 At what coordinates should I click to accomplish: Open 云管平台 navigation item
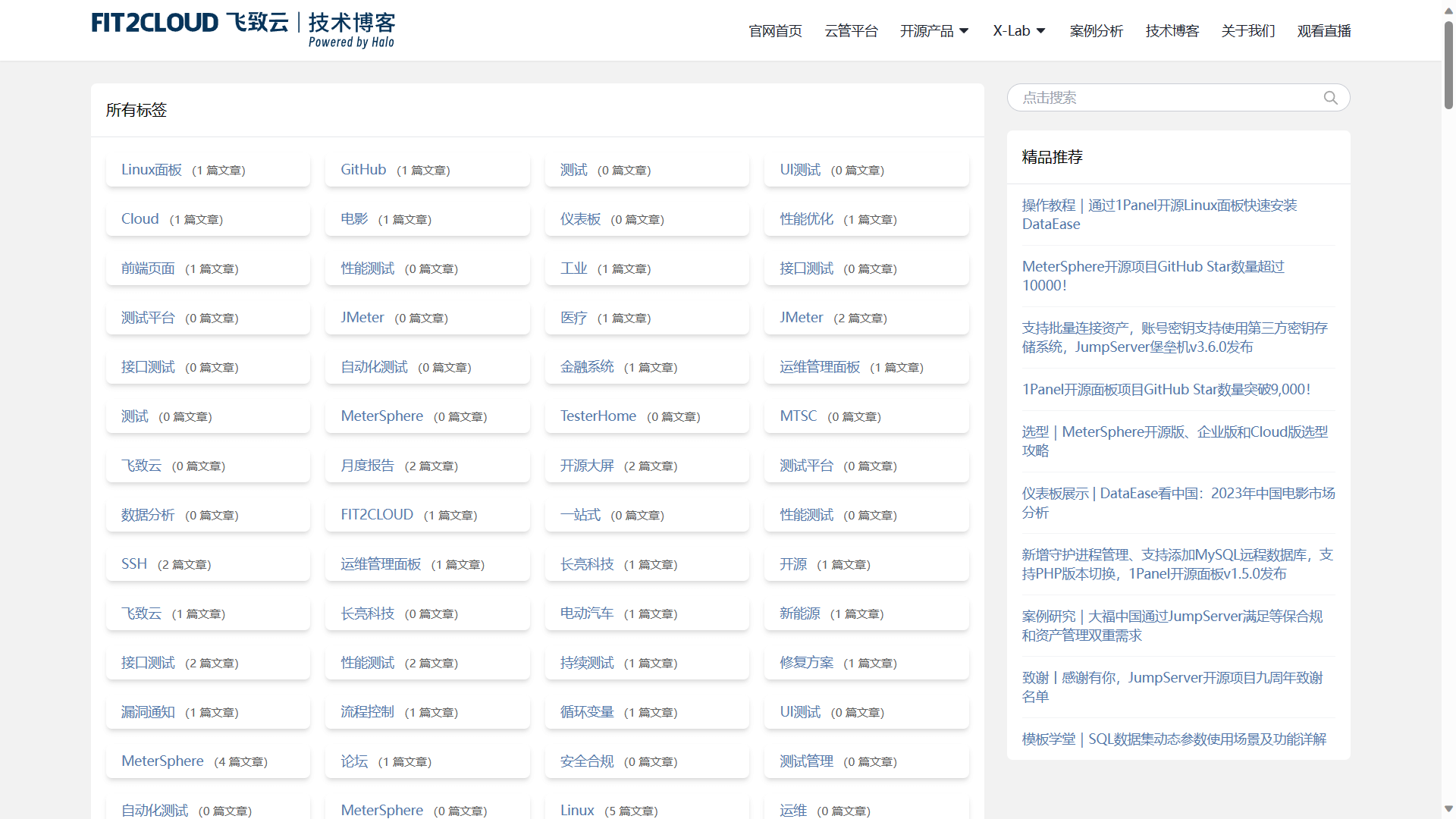pos(851,31)
